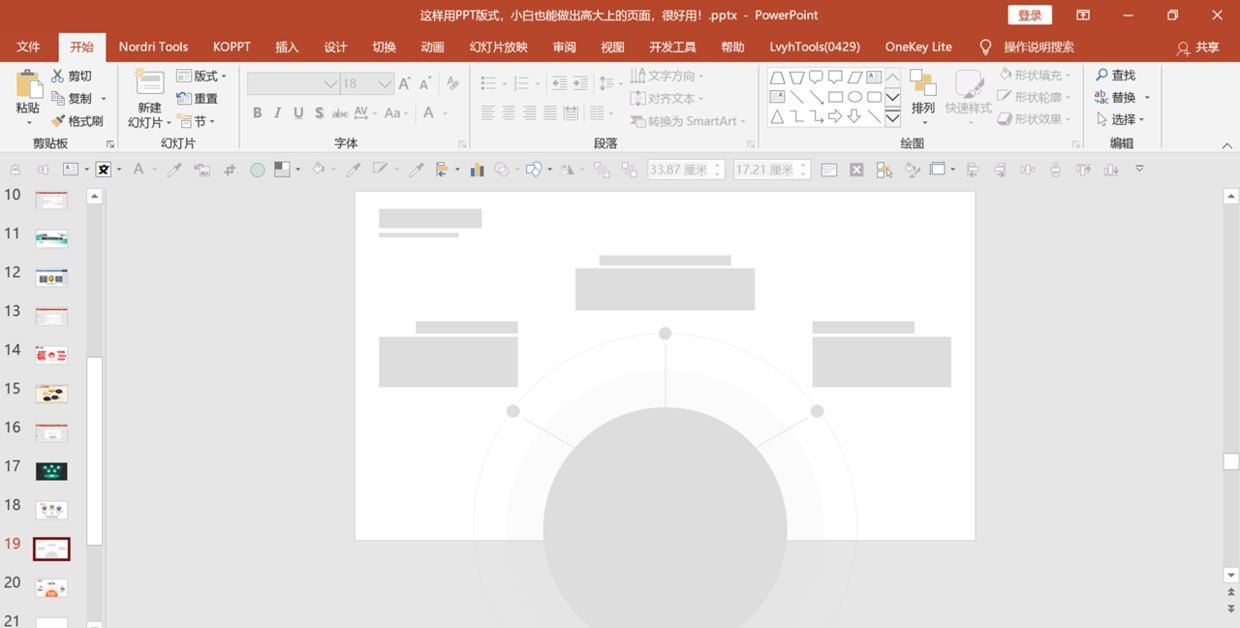Viewport: 1240px width, 628px height.
Task: Click the 登录 (Sign in) button
Action: tap(1030, 15)
